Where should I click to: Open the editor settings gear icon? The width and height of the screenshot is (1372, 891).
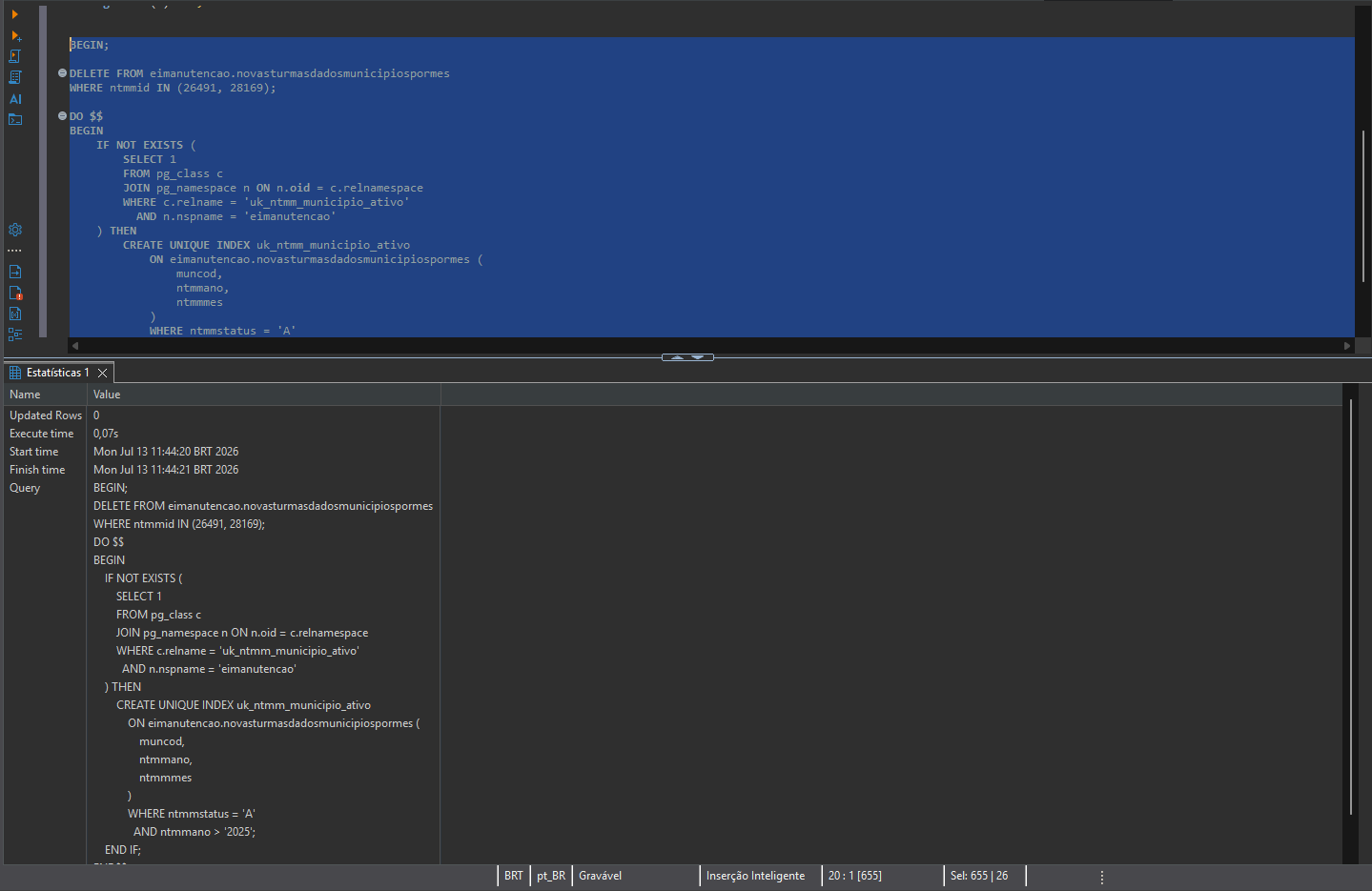click(x=15, y=230)
